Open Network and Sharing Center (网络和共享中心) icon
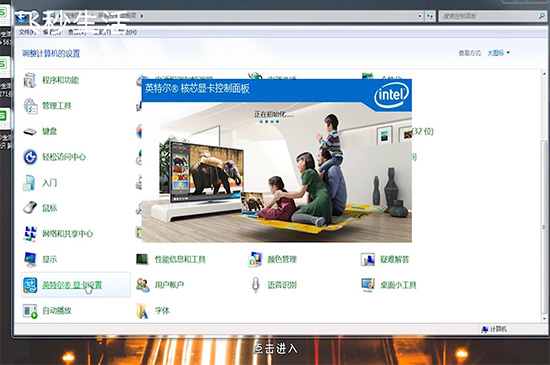The image size is (550, 365). tap(30, 234)
